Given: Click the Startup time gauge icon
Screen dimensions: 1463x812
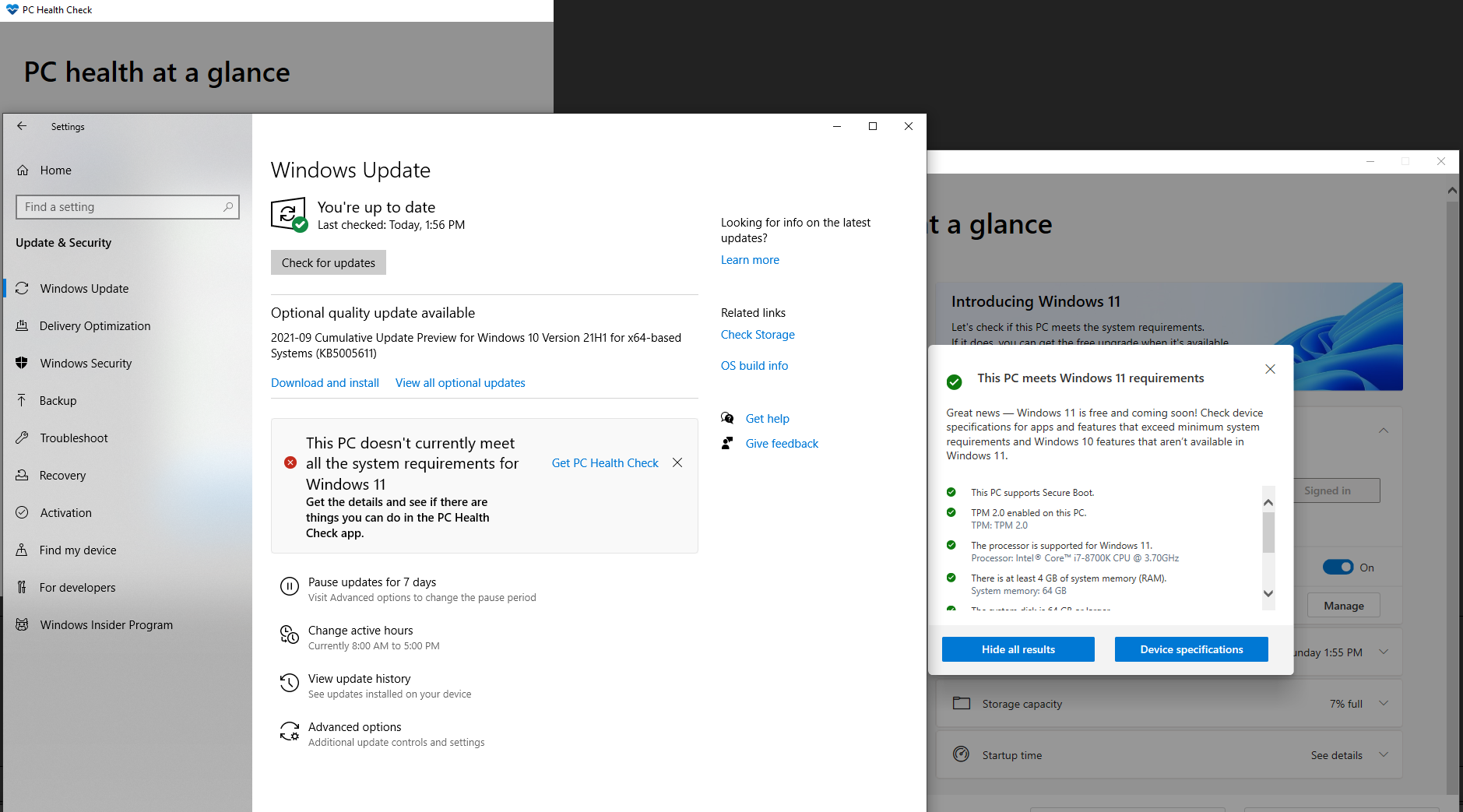Looking at the screenshot, I should click(x=962, y=754).
